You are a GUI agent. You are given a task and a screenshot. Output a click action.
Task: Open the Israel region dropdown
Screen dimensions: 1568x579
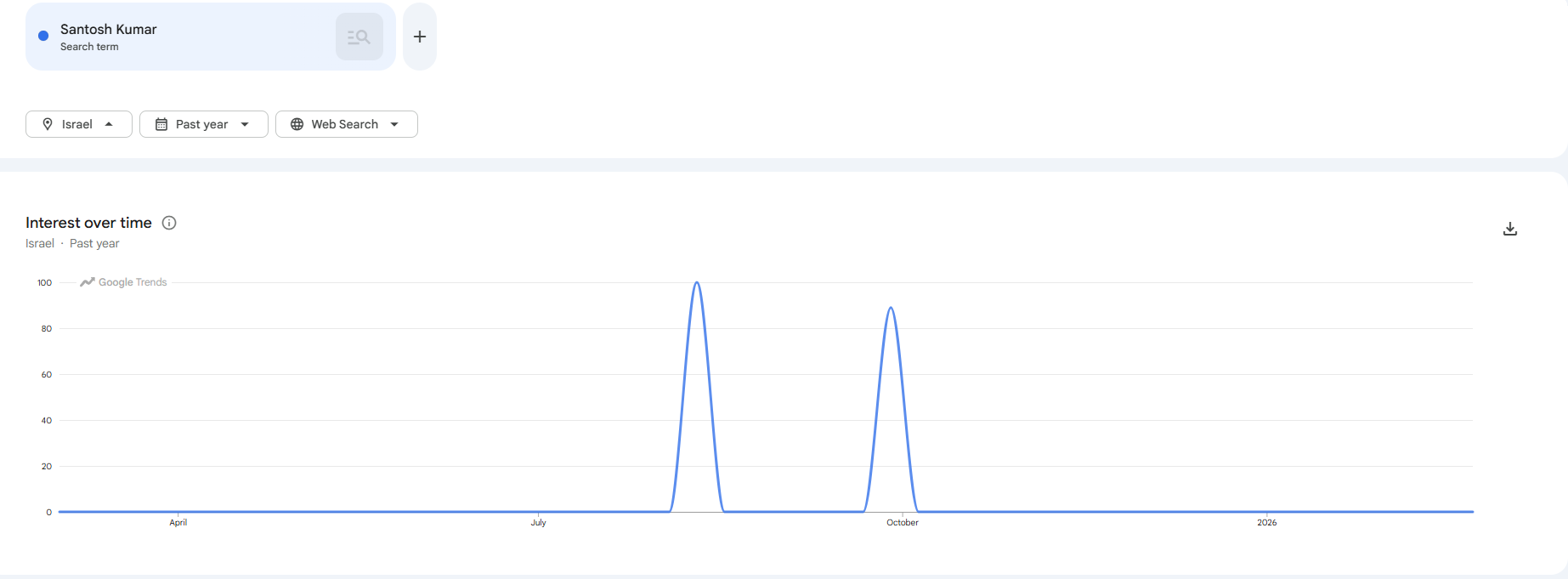[79, 124]
